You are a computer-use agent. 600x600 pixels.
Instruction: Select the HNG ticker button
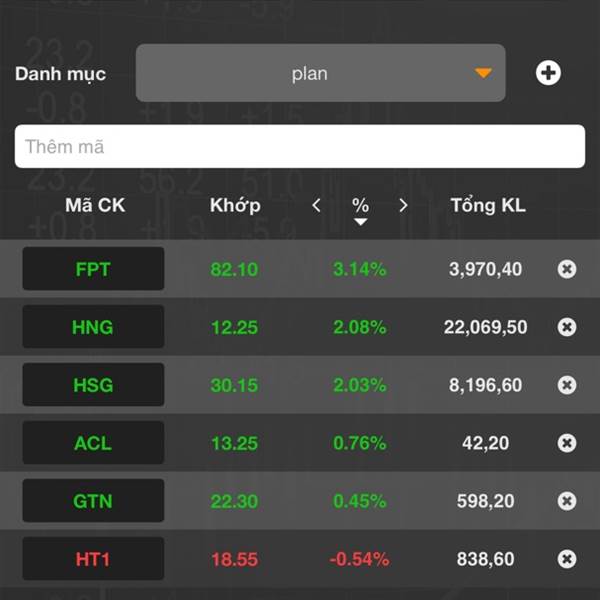(93, 327)
